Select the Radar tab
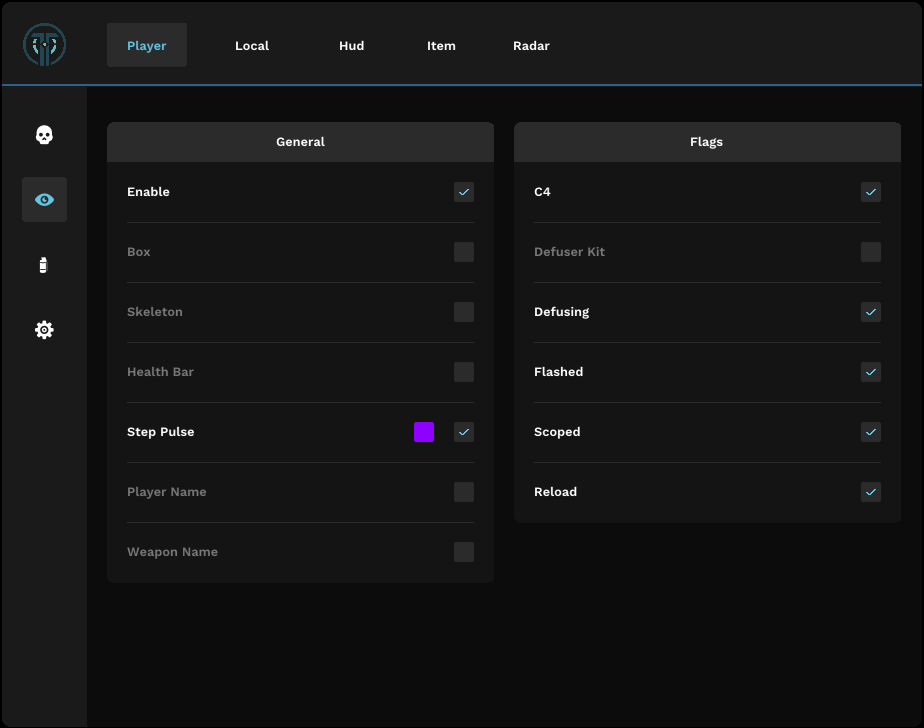Image resolution: width=924 pixels, height=728 pixels. [x=531, y=45]
